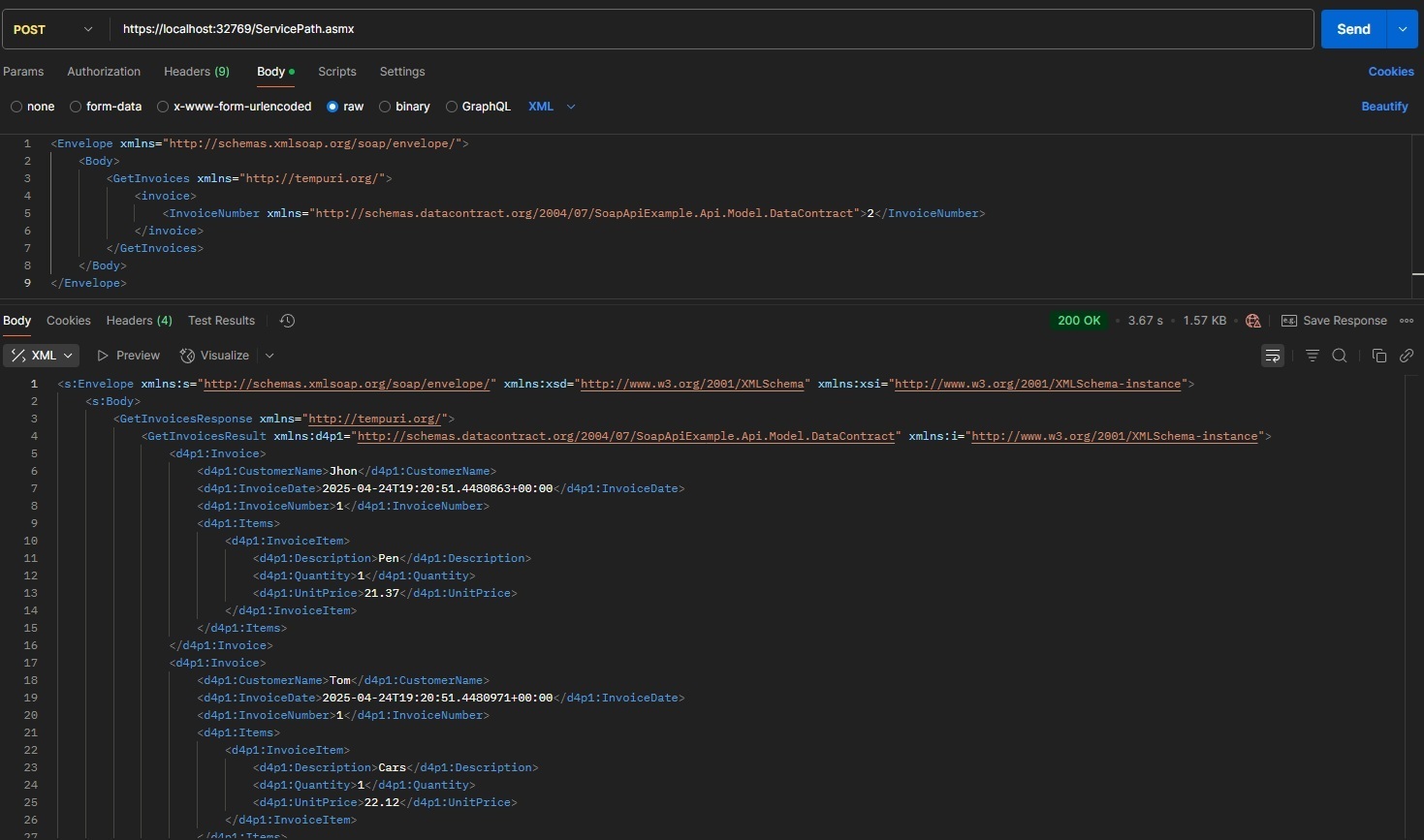Toggle word wrap in response viewer
Screen dimensions: 1424x840
click(x=1273, y=356)
